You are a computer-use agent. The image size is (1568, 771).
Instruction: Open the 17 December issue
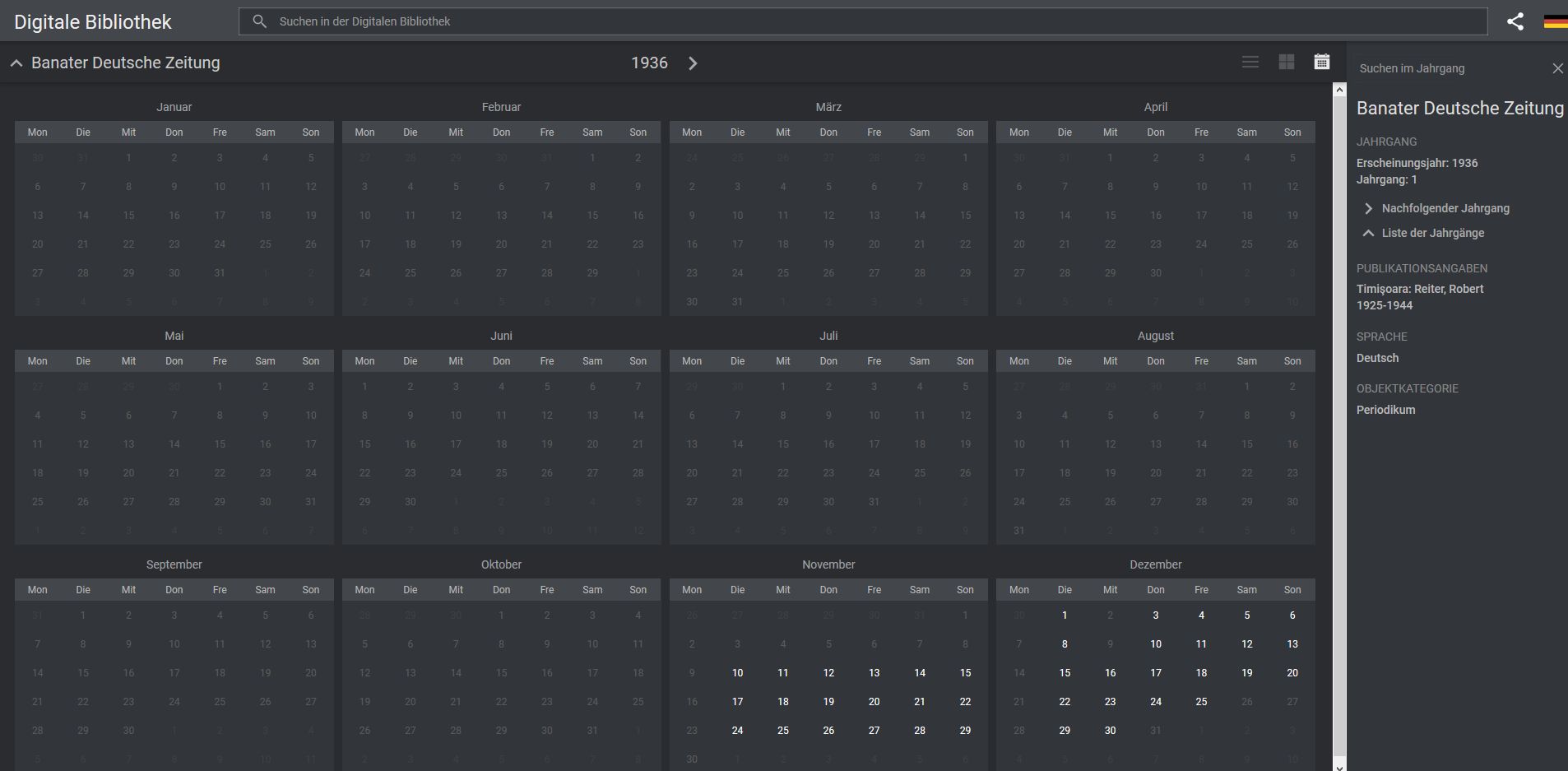[x=1156, y=673]
